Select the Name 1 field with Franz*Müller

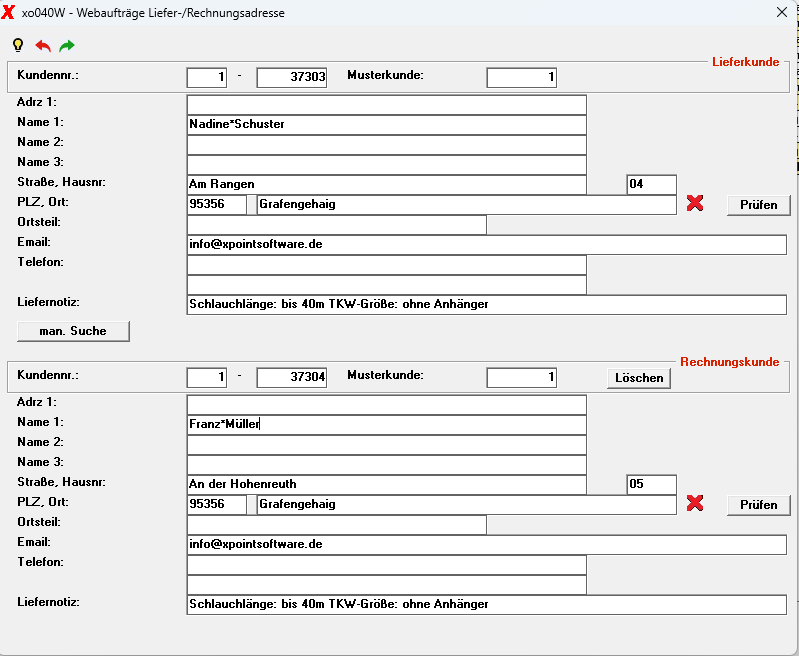(387, 424)
